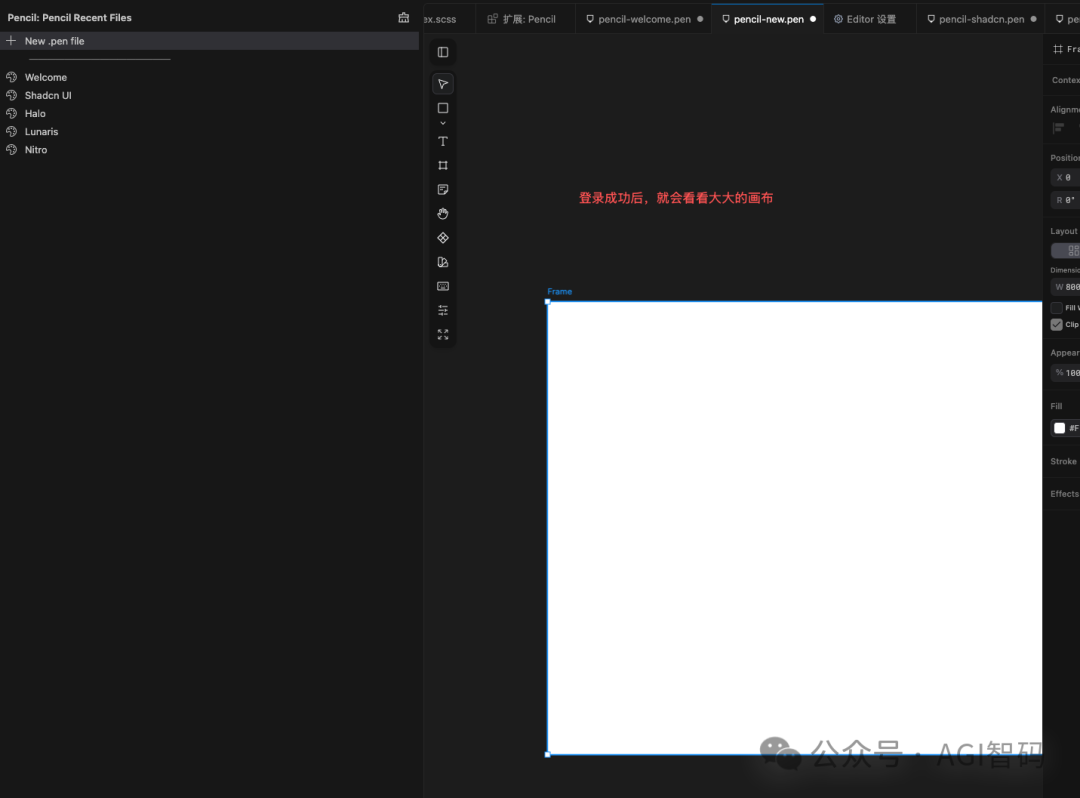Click the plus icon beside New .pen file
The height and width of the screenshot is (798, 1080).
click(x=11, y=41)
